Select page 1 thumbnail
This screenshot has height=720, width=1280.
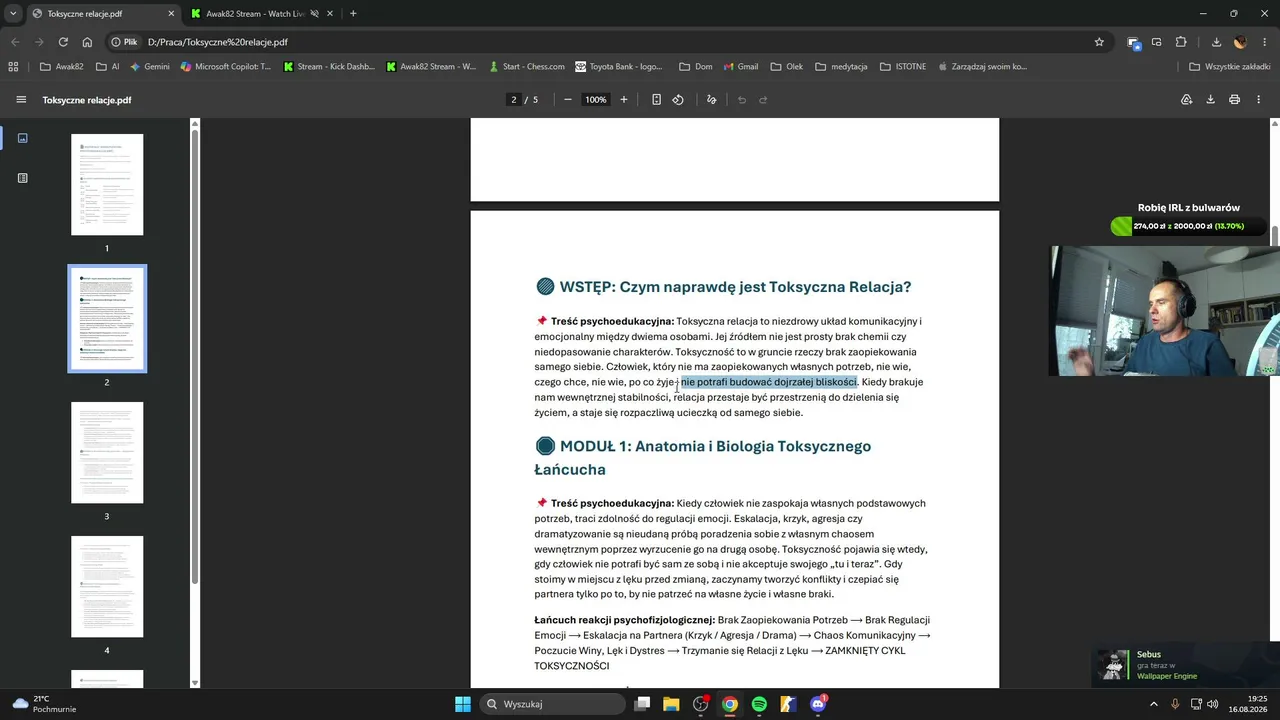(107, 185)
